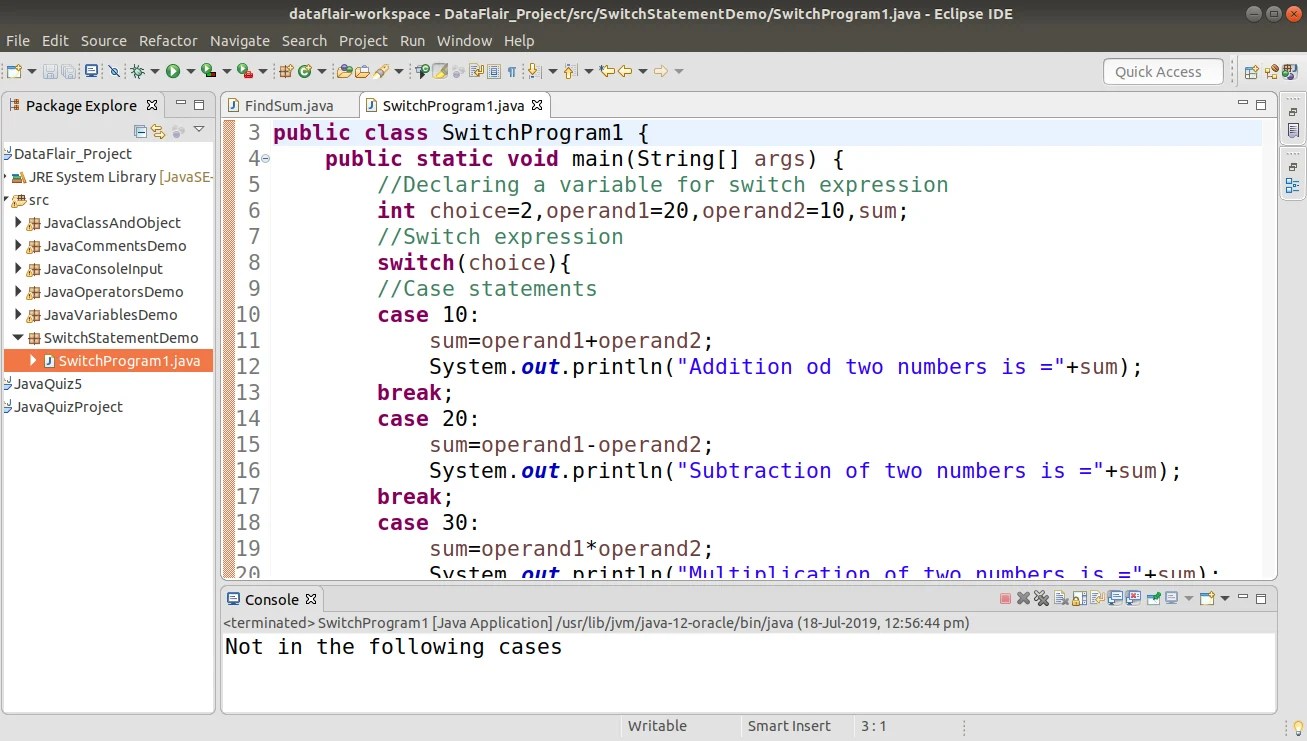Click the Search flashlight toolbar icon
The width and height of the screenshot is (1307, 741).
coord(381,71)
